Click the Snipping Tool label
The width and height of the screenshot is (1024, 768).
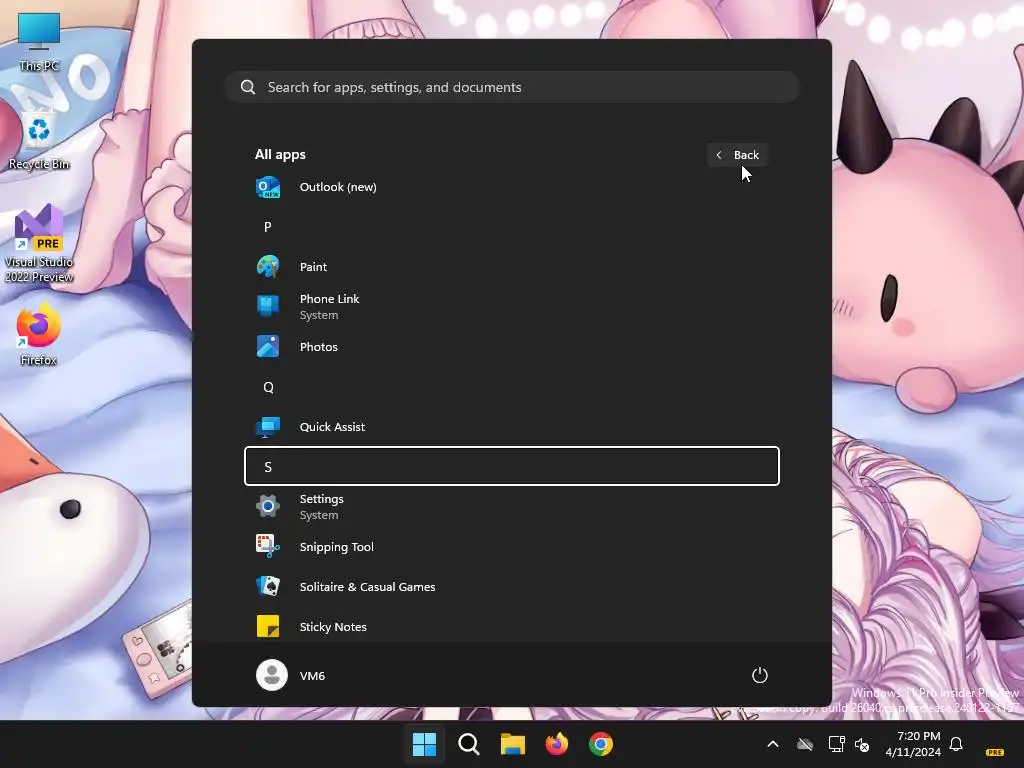coord(336,547)
